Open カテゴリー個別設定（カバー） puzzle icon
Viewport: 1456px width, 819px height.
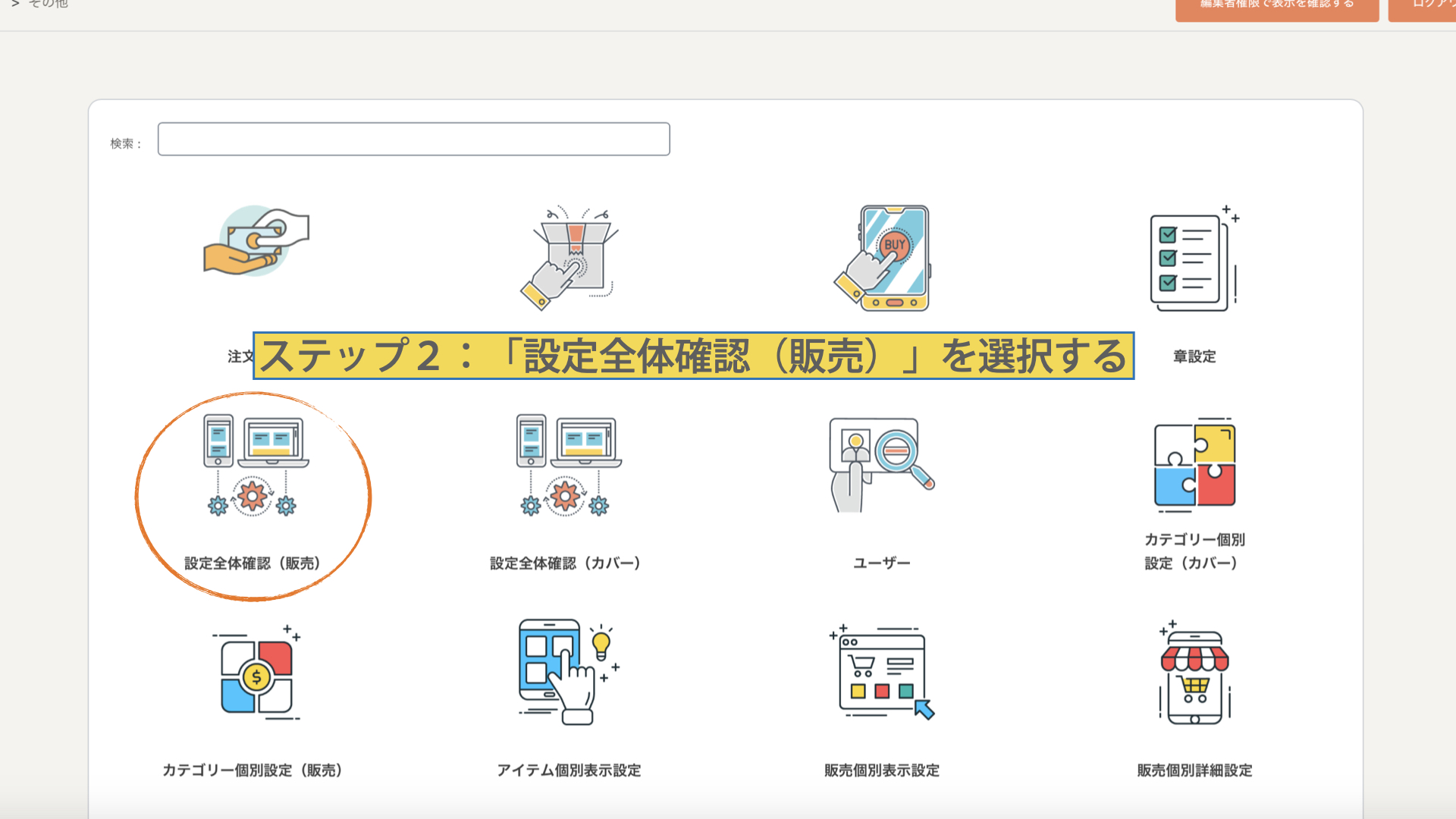pyautogui.click(x=1194, y=463)
